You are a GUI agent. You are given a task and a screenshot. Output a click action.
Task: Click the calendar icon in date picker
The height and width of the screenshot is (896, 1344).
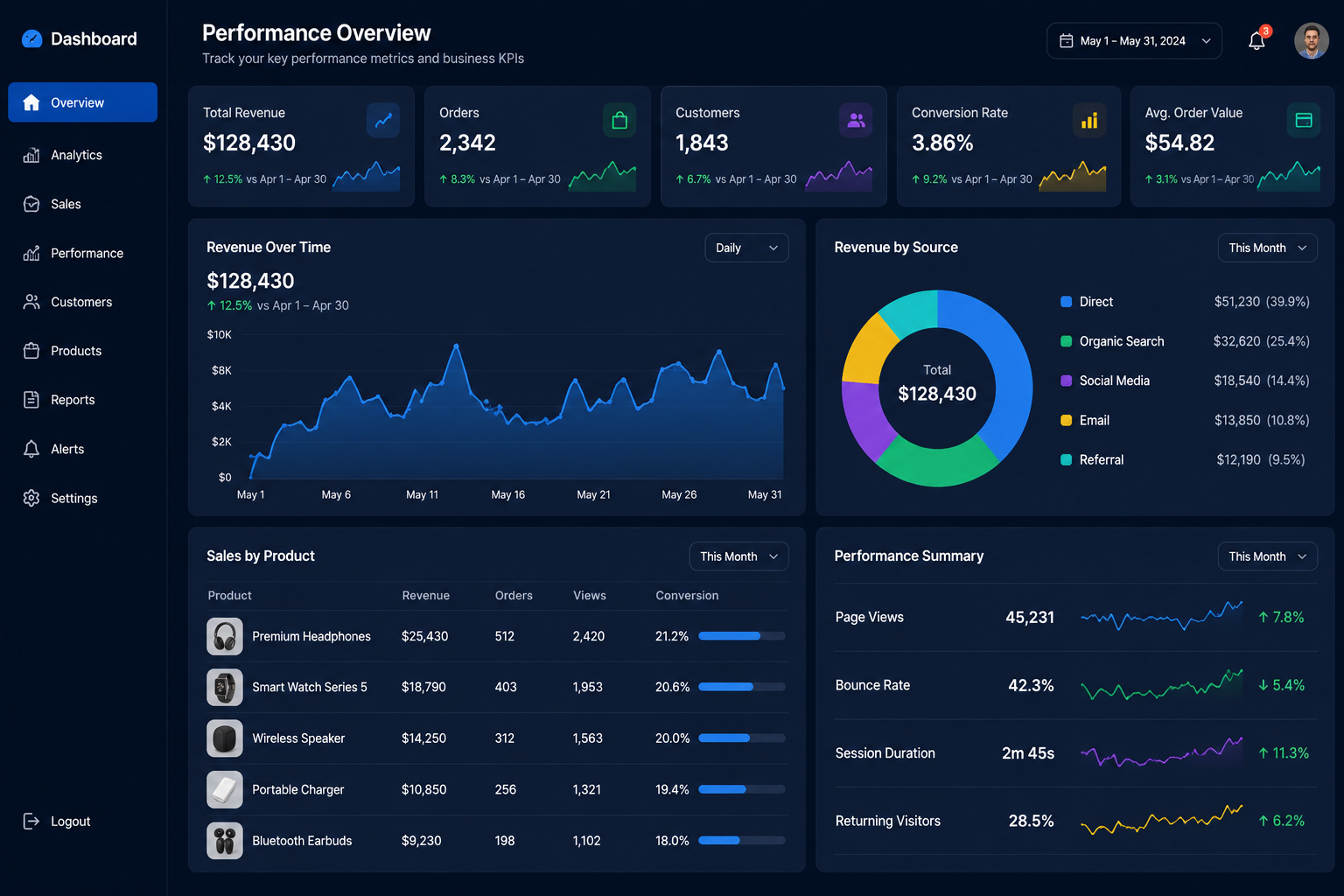click(x=1067, y=41)
